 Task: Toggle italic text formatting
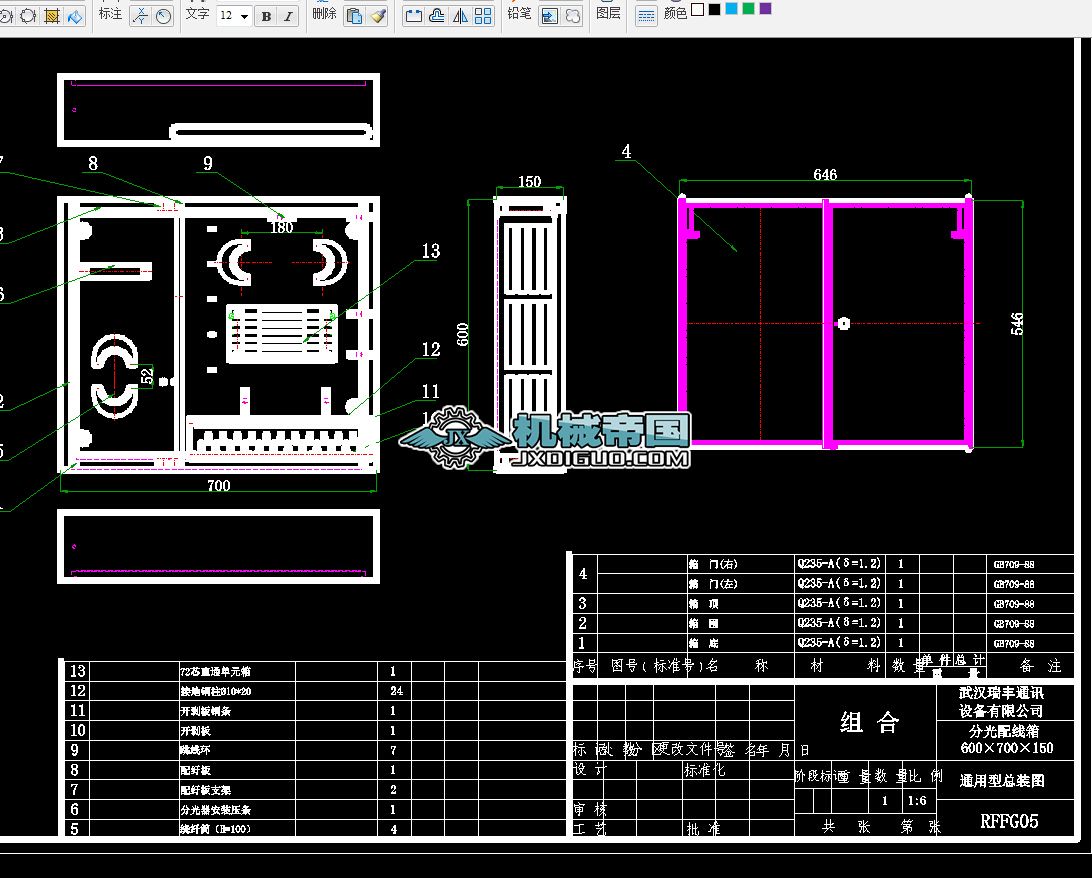click(x=288, y=15)
